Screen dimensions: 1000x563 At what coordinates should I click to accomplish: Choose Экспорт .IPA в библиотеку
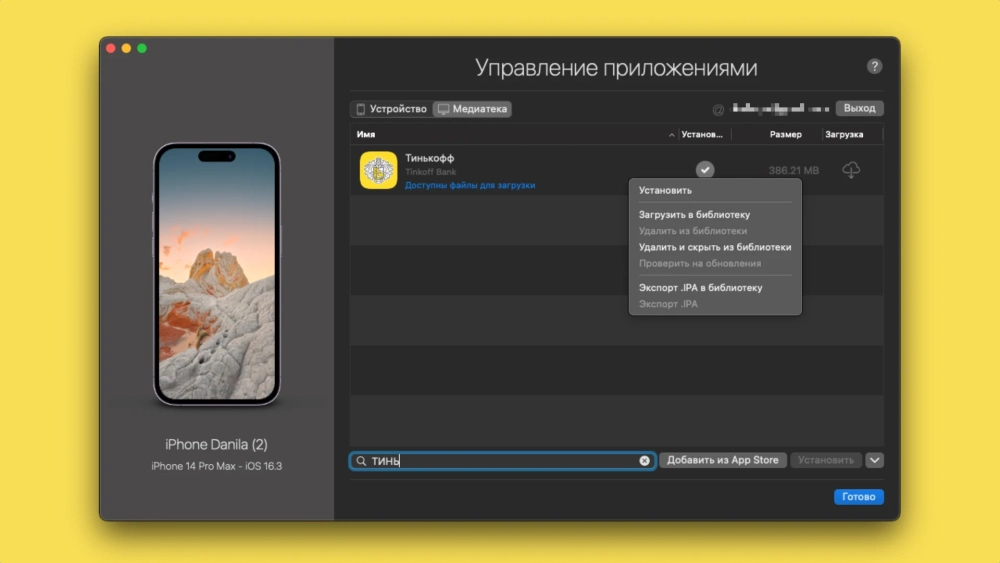[700, 288]
